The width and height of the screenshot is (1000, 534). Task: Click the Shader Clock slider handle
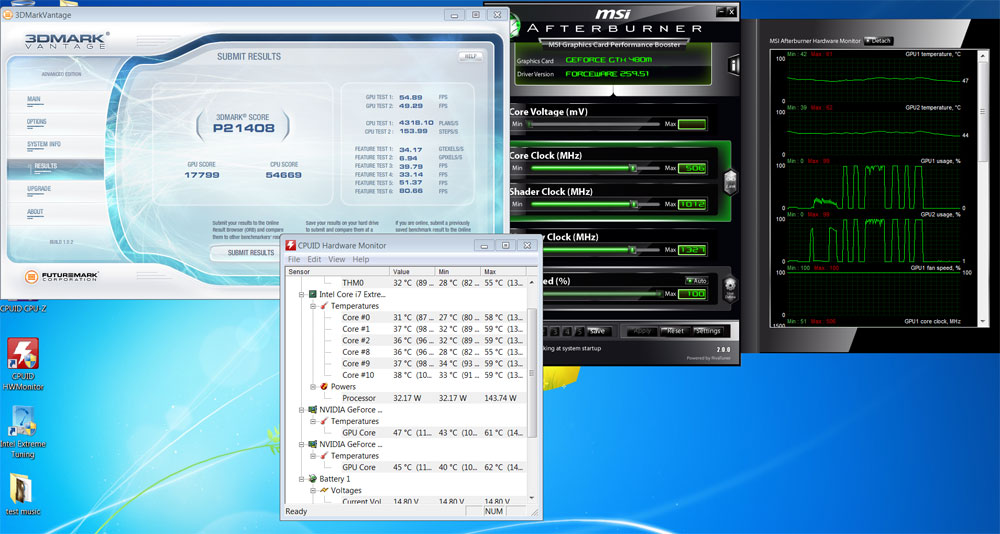click(633, 204)
